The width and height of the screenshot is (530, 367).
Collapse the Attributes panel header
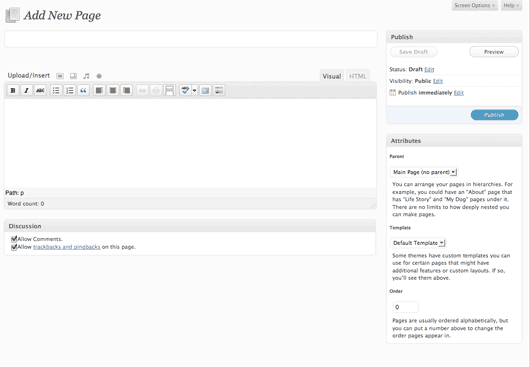(454, 141)
